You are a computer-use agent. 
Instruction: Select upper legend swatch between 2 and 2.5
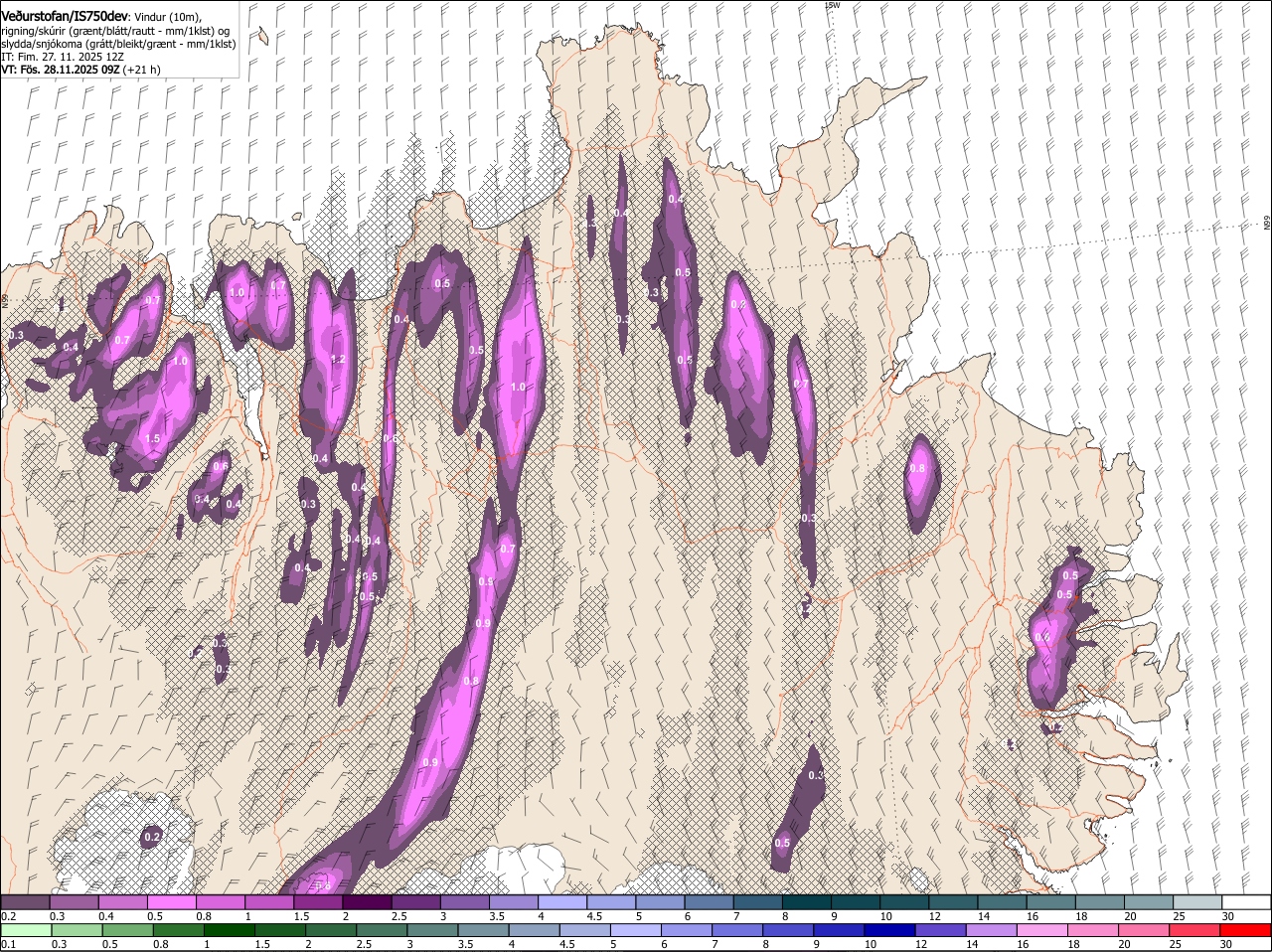tap(366, 901)
